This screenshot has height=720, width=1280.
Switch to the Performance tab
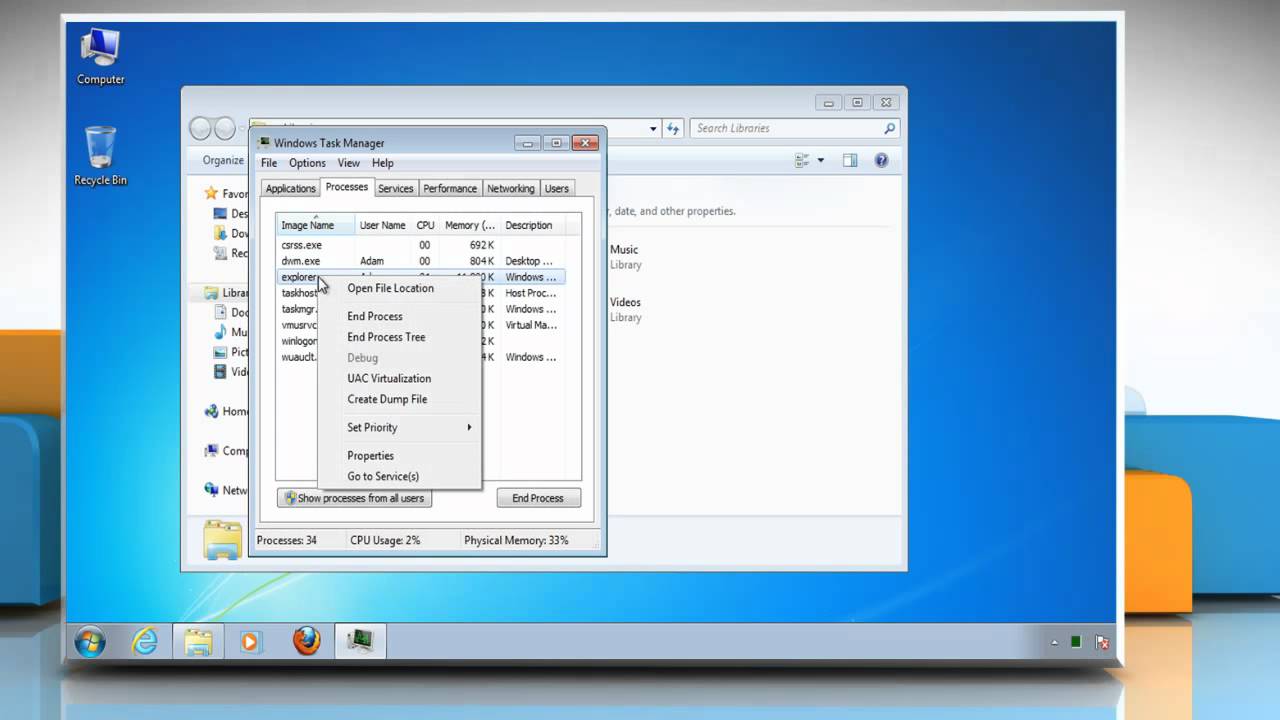point(450,188)
